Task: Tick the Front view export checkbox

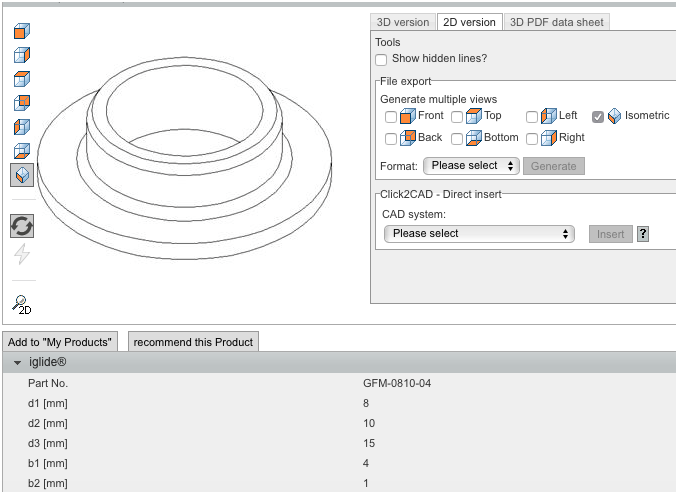Action: 391,117
